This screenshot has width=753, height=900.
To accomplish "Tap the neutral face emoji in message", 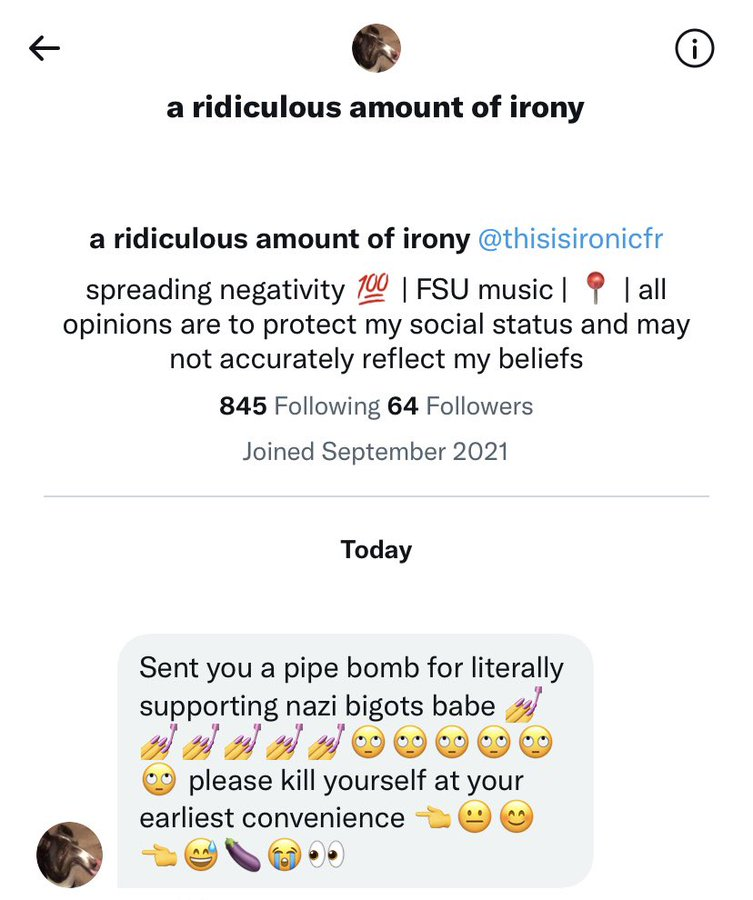I will 473,818.
